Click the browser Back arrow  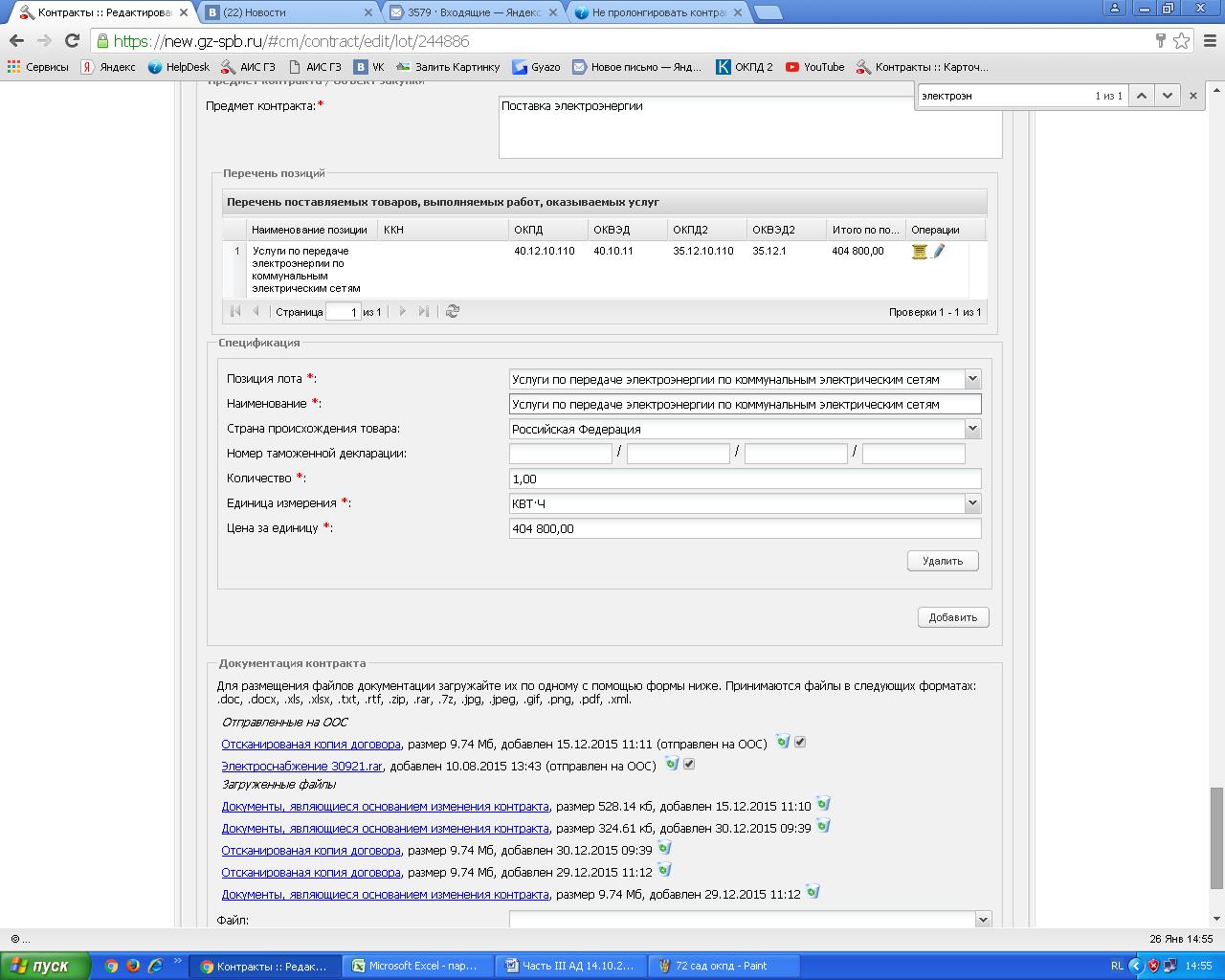[x=16, y=41]
